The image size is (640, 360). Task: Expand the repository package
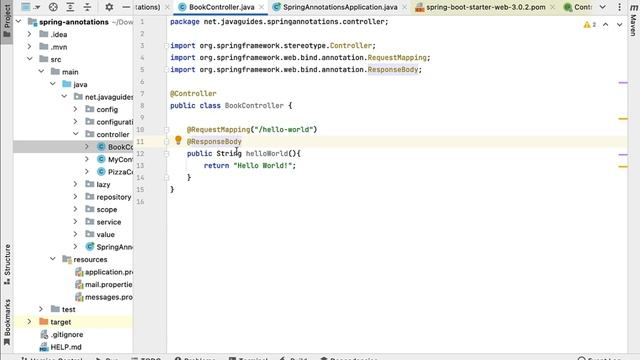[x=76, y=197]
